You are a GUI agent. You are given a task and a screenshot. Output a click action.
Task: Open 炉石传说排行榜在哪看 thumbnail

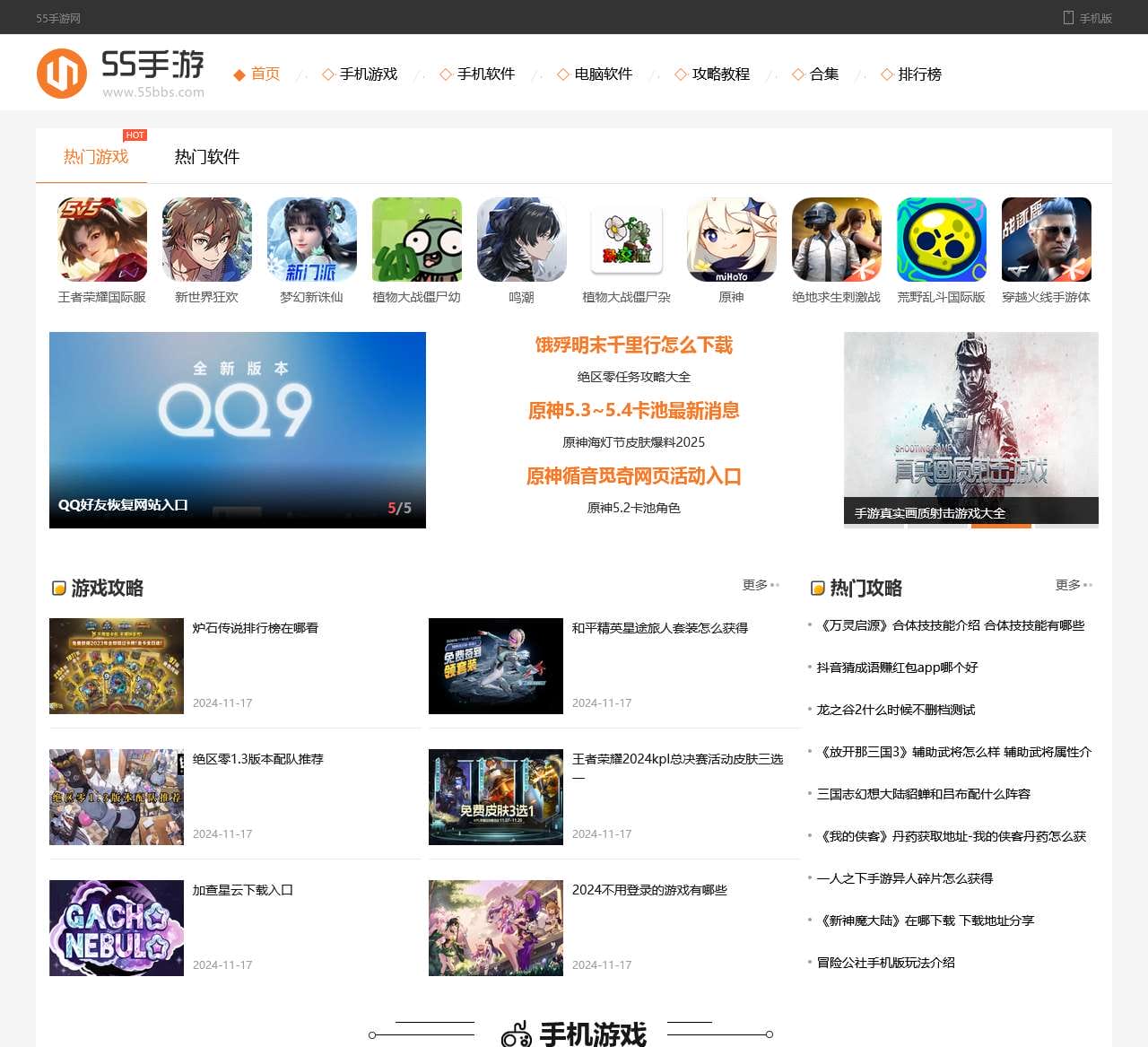point(117,666)
